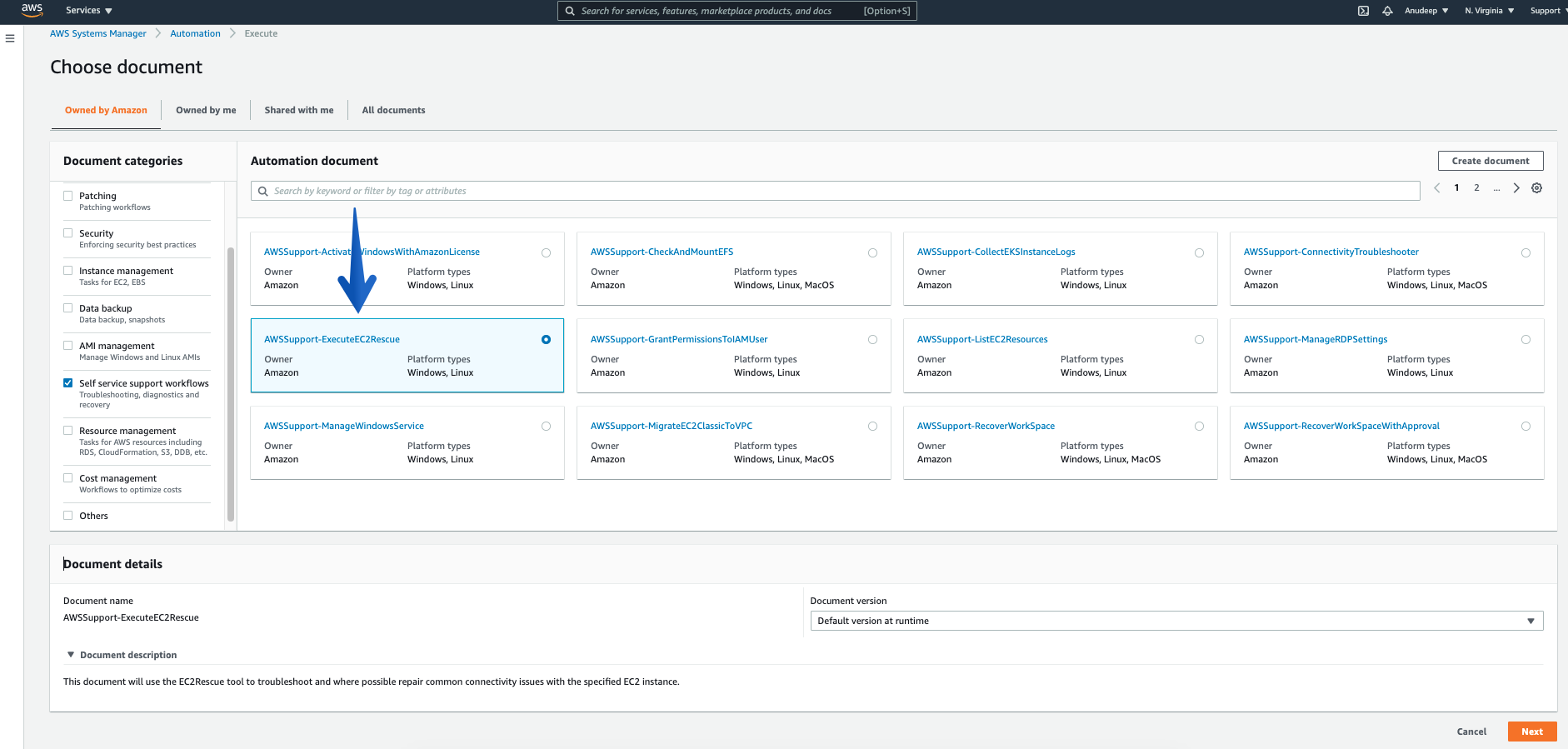Select AWSSupport-ManageWindowsService radio button
Image resolution: width=1568 pixels, height=749 pixels.
tap(546, 426)
